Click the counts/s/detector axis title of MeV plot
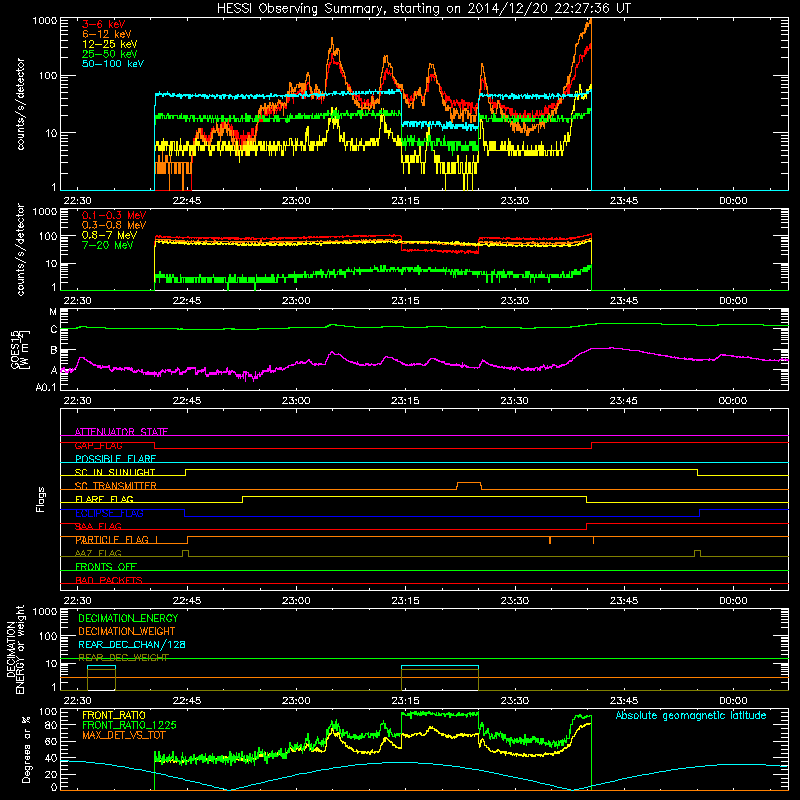The width and height of the screenshot is (800, 800). (x=20, y=250)
